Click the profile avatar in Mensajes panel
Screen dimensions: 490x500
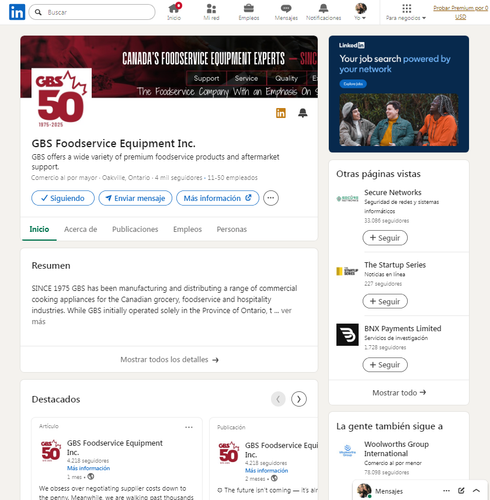point(364,491)
